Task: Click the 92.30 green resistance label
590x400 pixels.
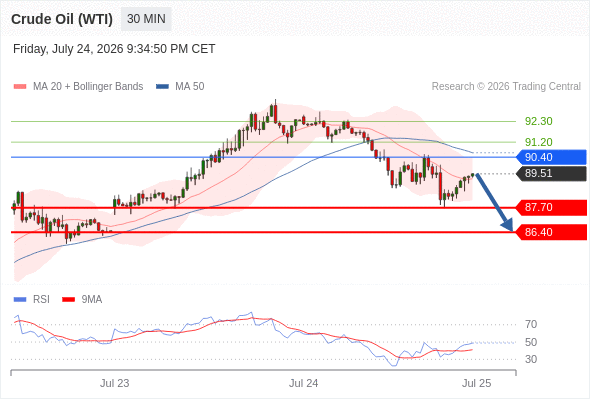Action: [x=538, y=121]
